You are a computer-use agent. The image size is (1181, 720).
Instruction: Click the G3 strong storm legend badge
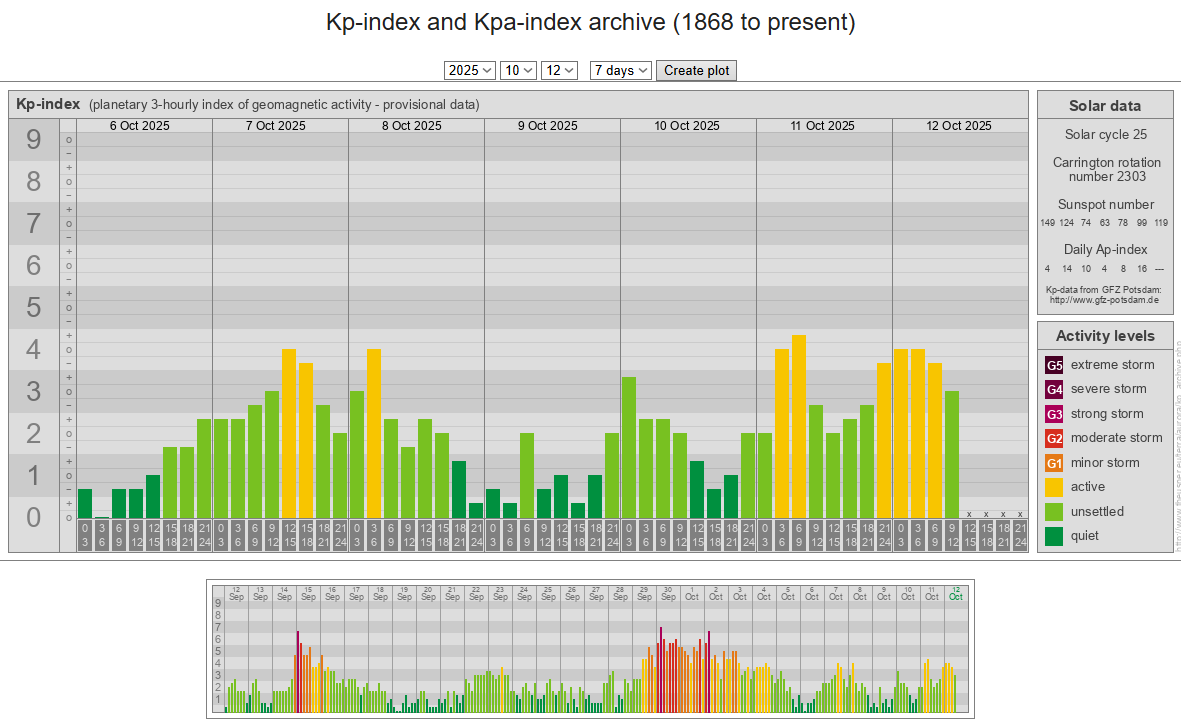(x=1054, y=414)
